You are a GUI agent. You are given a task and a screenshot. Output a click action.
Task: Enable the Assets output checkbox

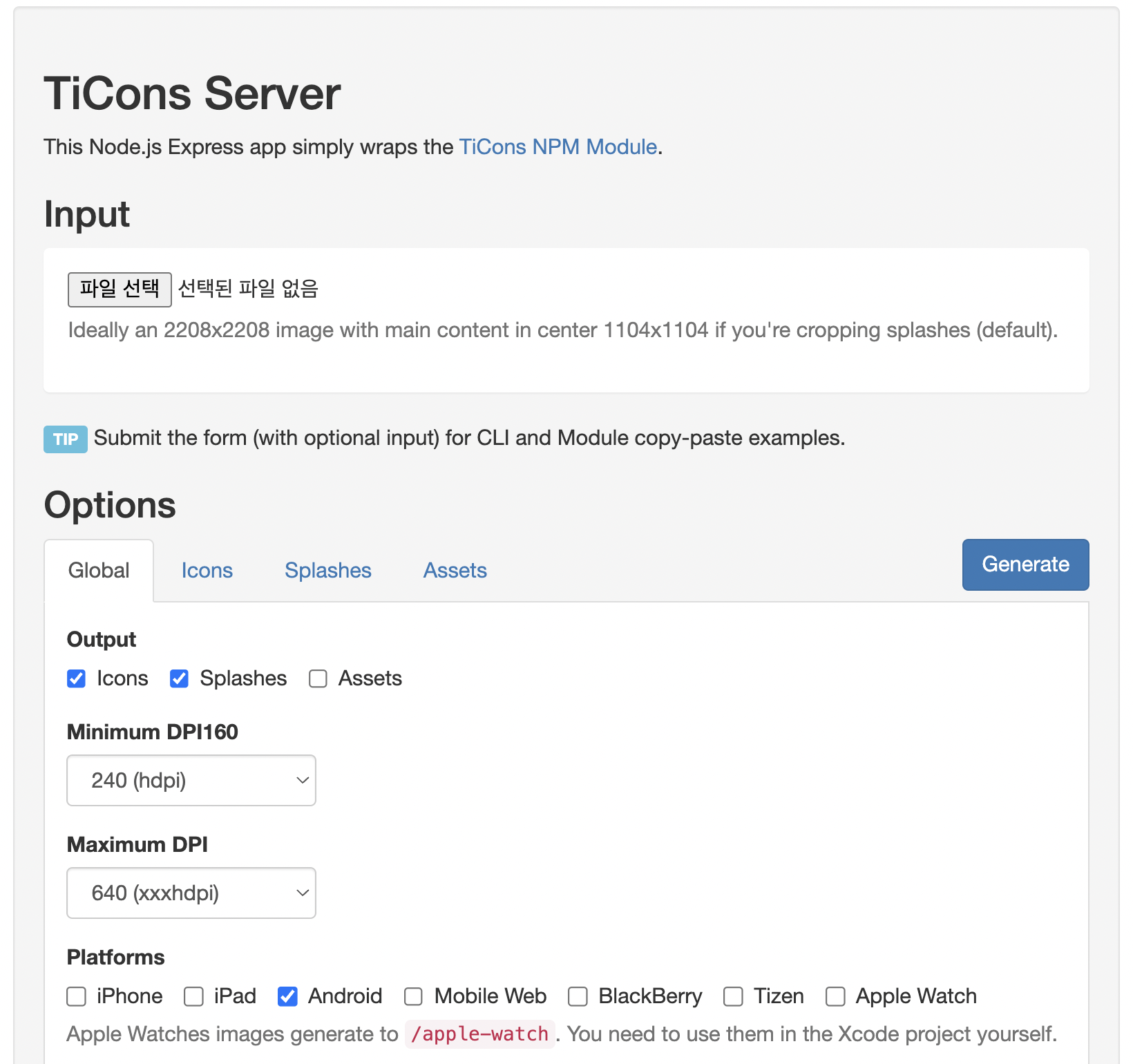click(318, 678)
